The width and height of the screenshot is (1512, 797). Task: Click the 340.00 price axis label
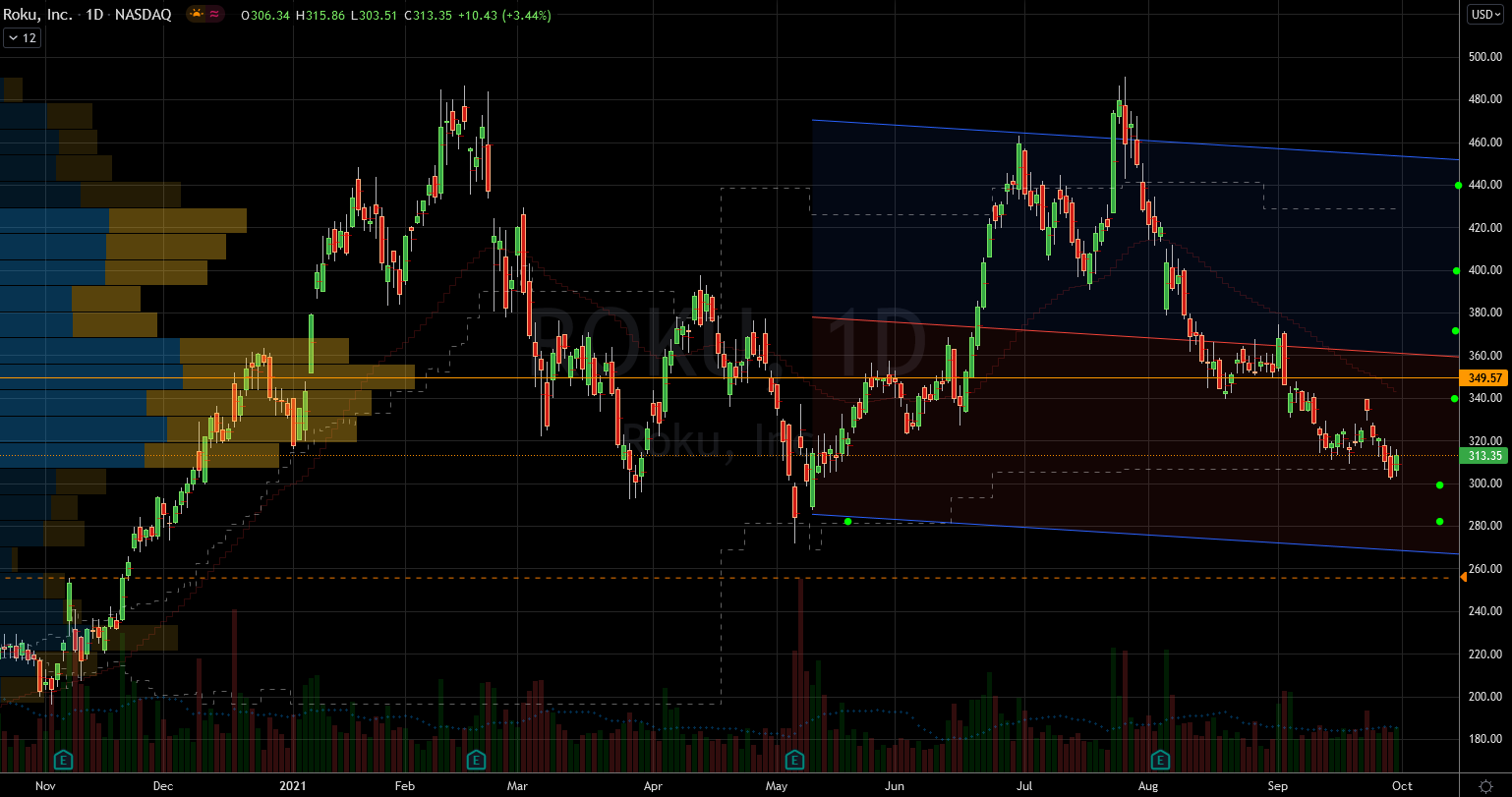pyautogui.click(x=1484, y=398)
